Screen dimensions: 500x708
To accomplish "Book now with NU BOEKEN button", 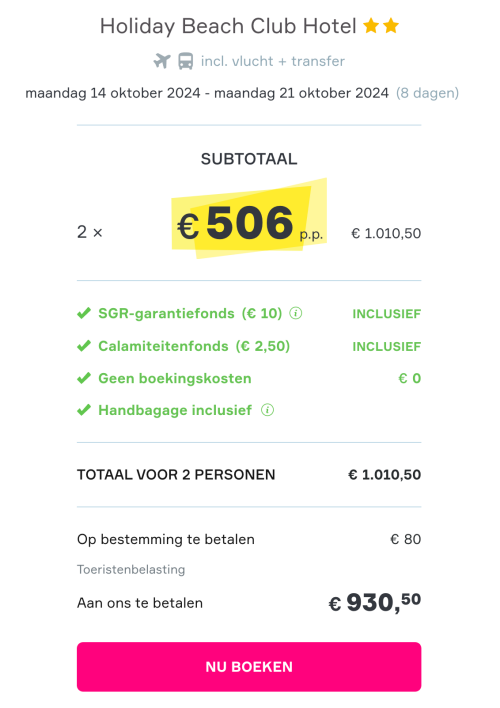I will coord(249,667).
